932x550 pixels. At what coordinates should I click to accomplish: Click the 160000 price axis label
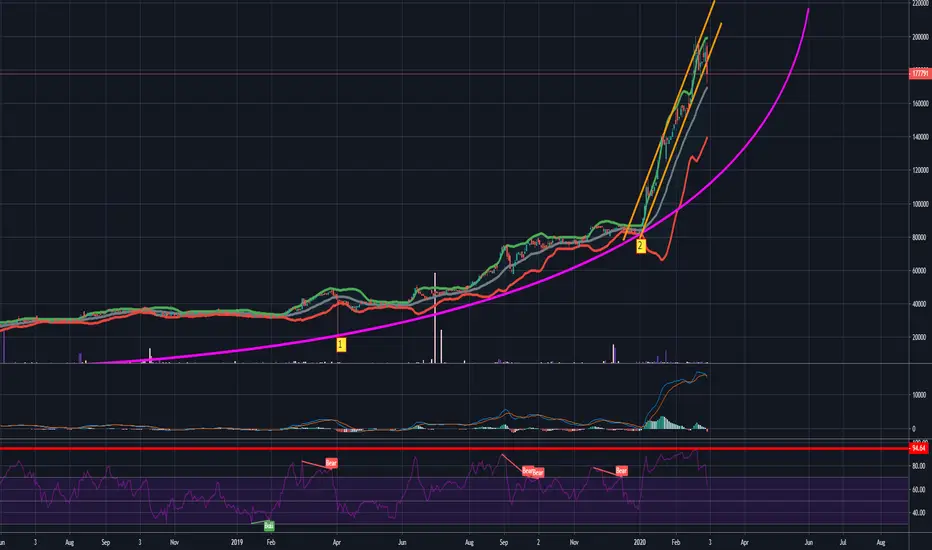pos(920,103)
